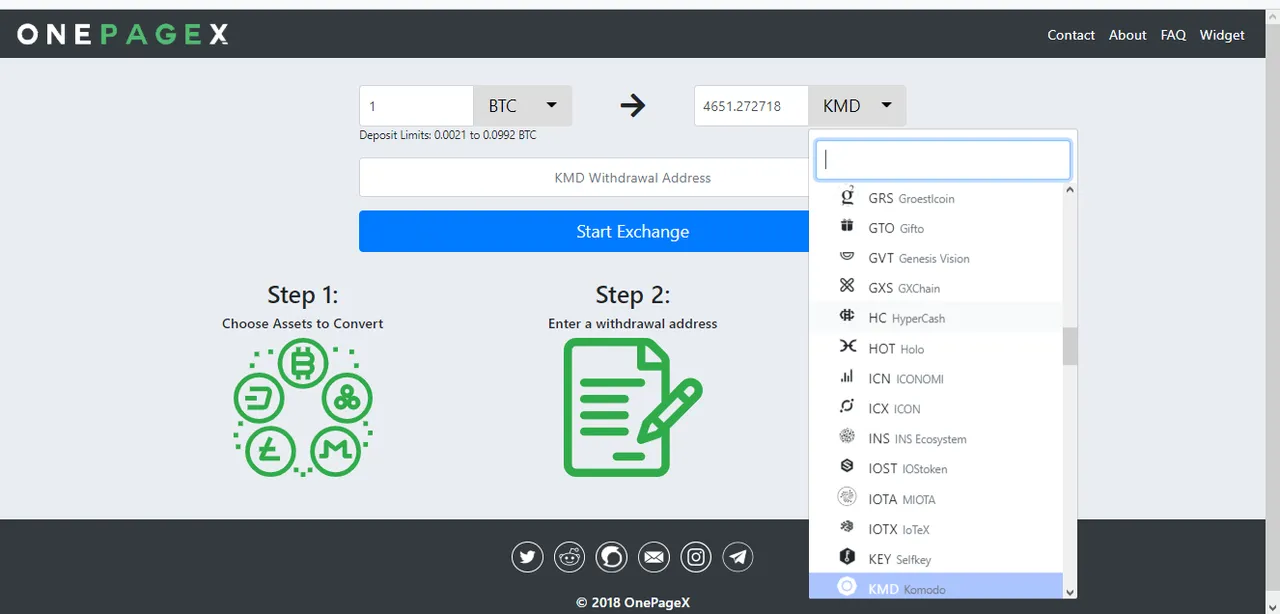Open the BTC source currency dropdown
Screen dimensions: 1280x614
(522, 106)
